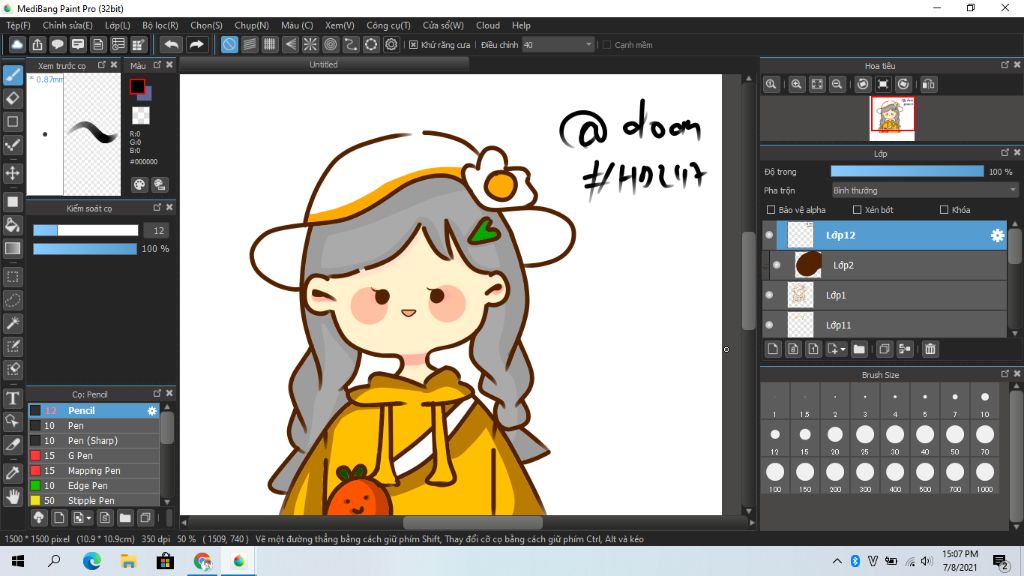The width and height of the screenshot is (1024, 576).
Task: Open Cloud menu
Action: click(x=488, y=25)
